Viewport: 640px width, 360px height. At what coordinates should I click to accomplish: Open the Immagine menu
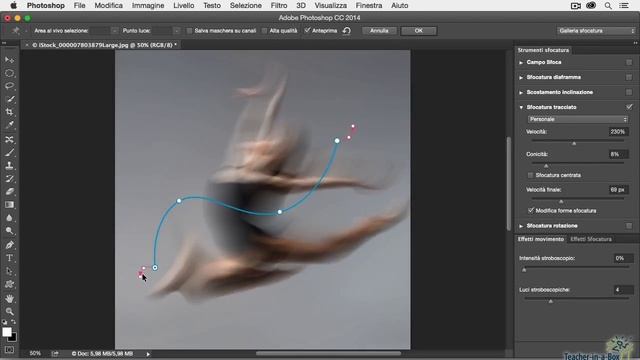pyautogui.click(x=148, y=6)
